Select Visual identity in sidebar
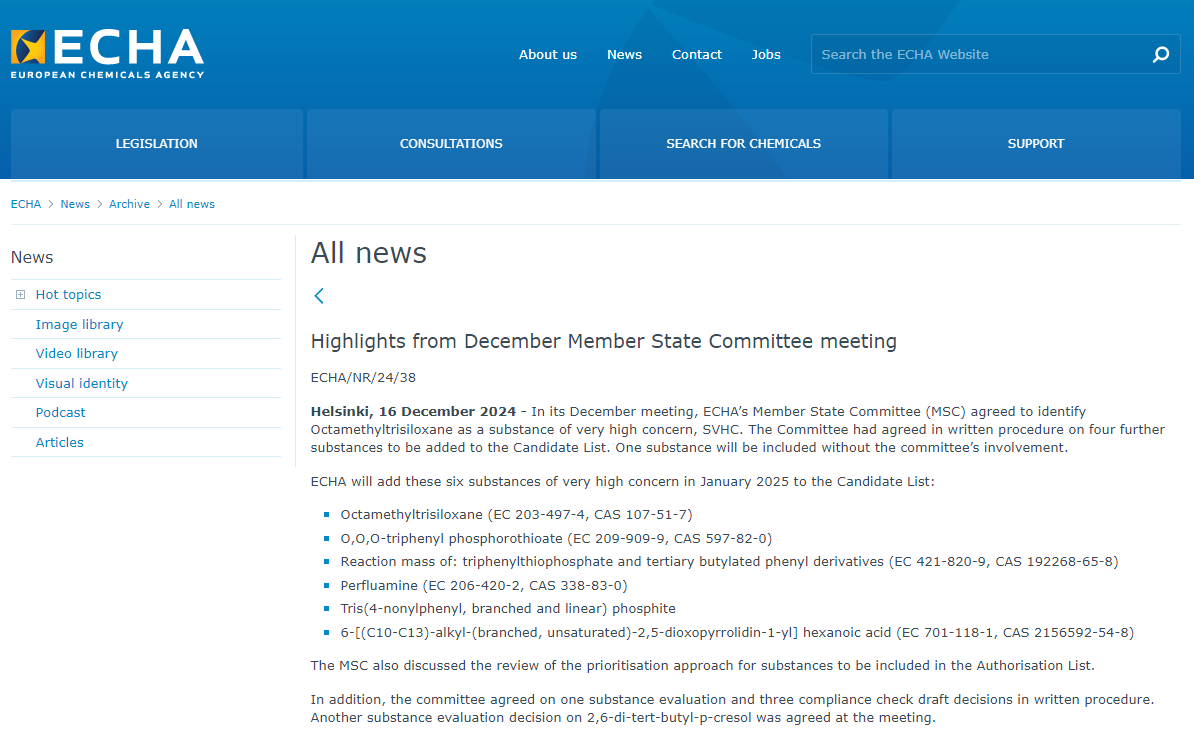Viewport: 1194px width, 743px height. pyautogui.click(x=81, y=383)
